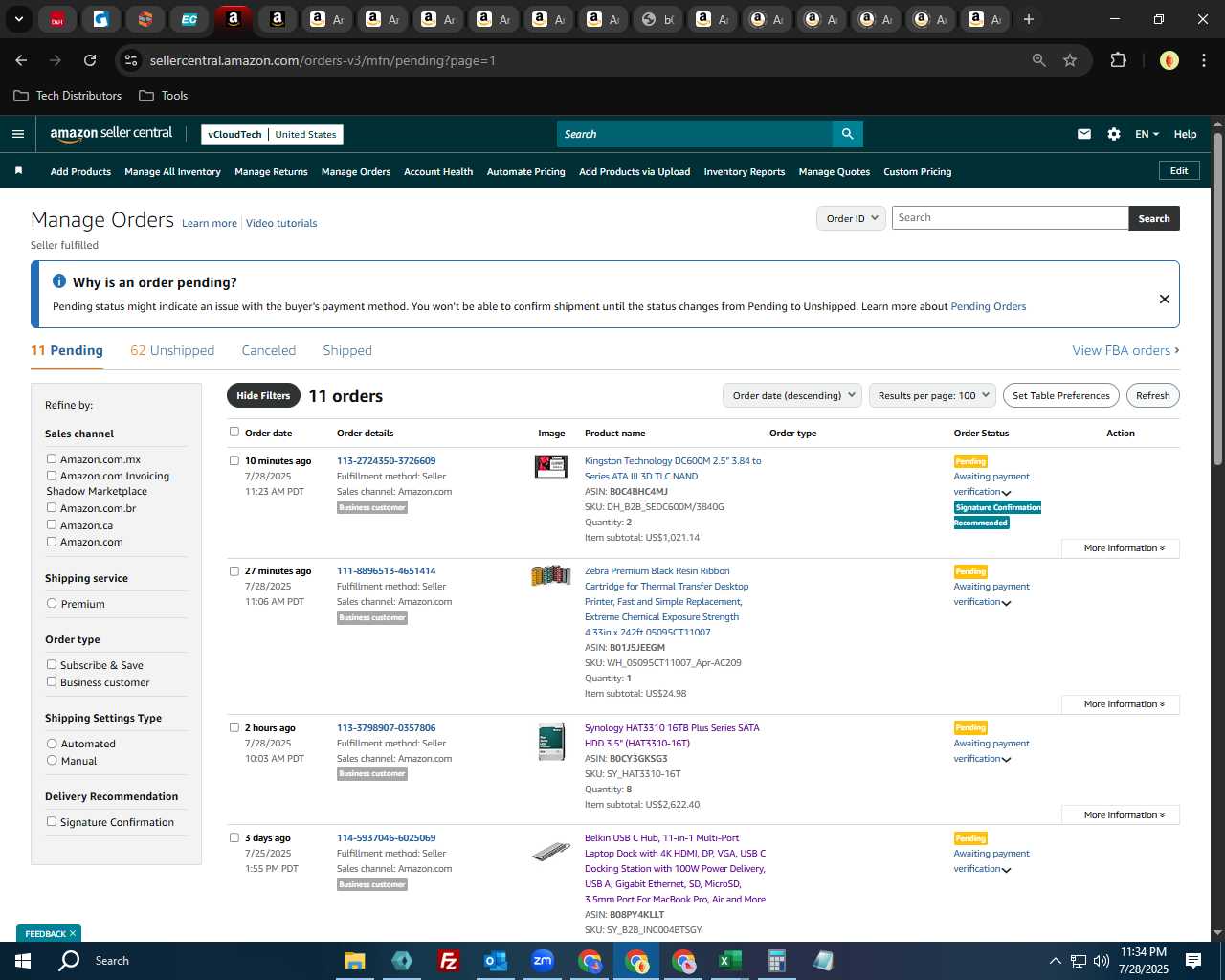Click browser back arrow
The width and height of the screenshot is (1225, 980).
21,60
